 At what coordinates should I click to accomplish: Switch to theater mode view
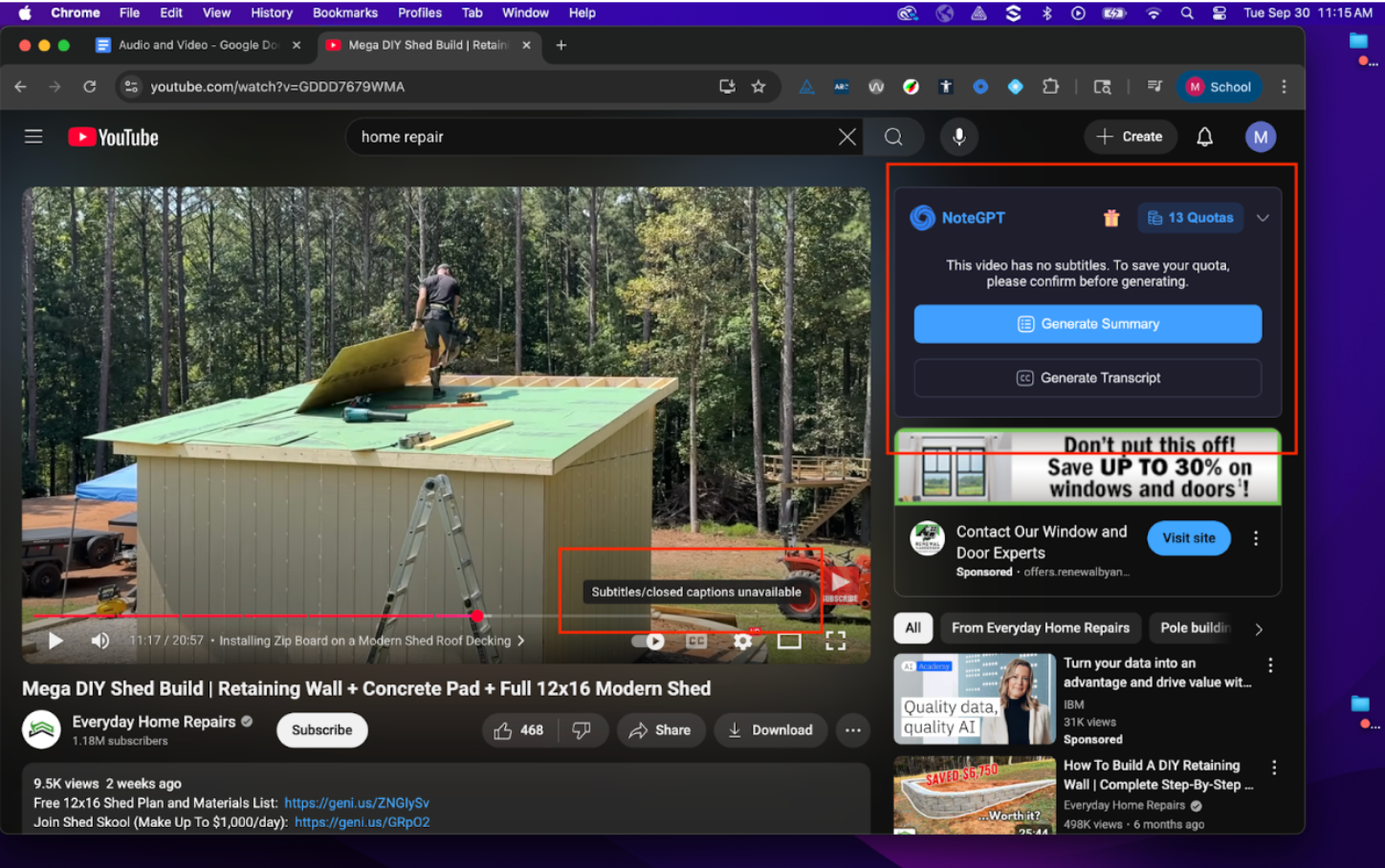click(789, 640)
